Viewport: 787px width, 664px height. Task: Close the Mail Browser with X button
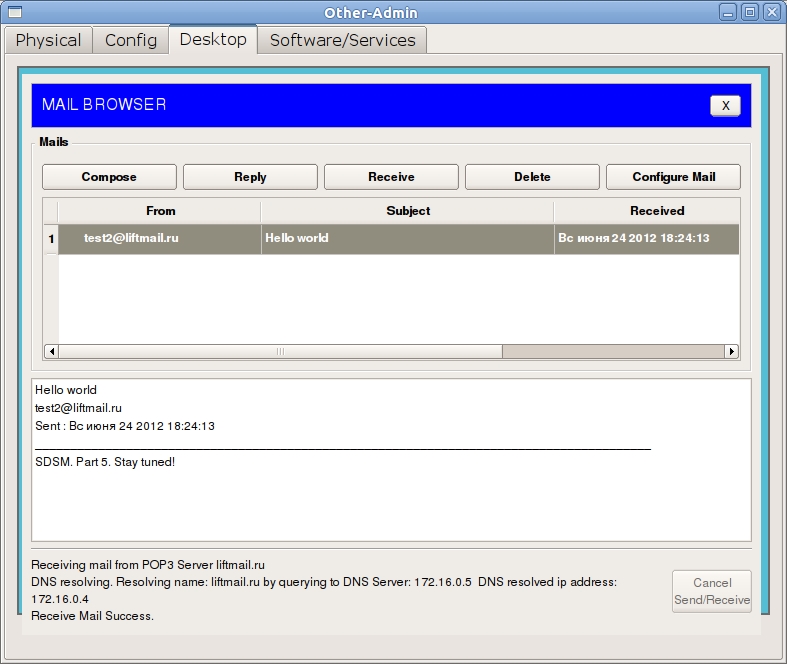click(725, 106)
